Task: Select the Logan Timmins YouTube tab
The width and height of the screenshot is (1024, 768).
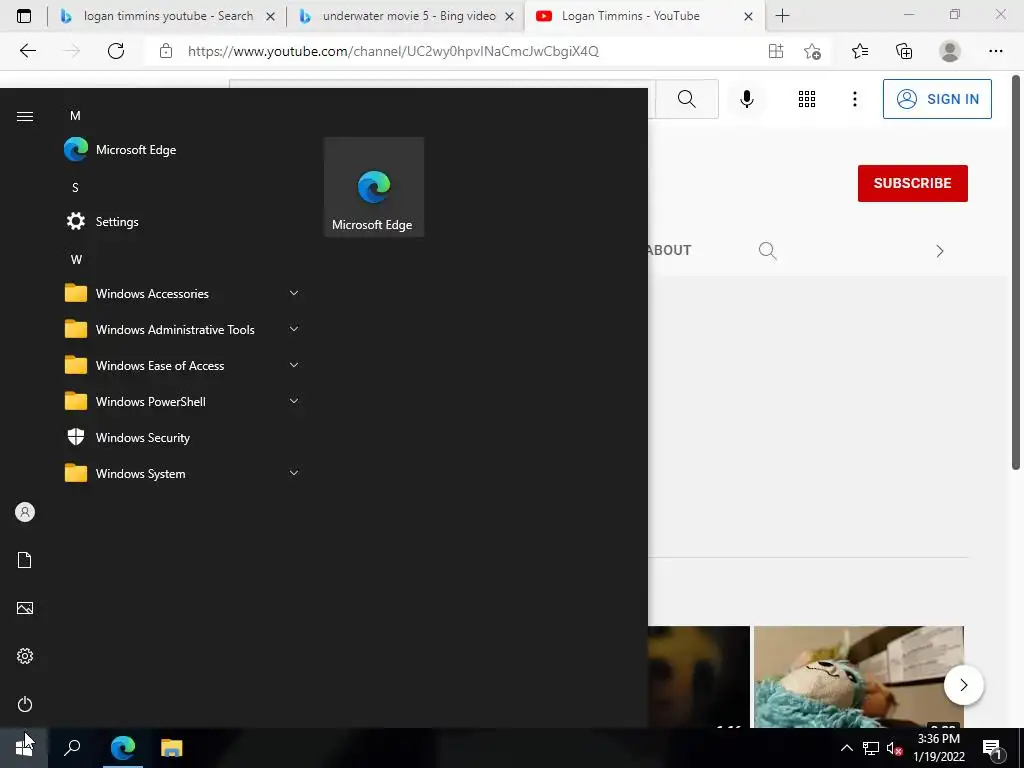Action: tap(645, 16)
